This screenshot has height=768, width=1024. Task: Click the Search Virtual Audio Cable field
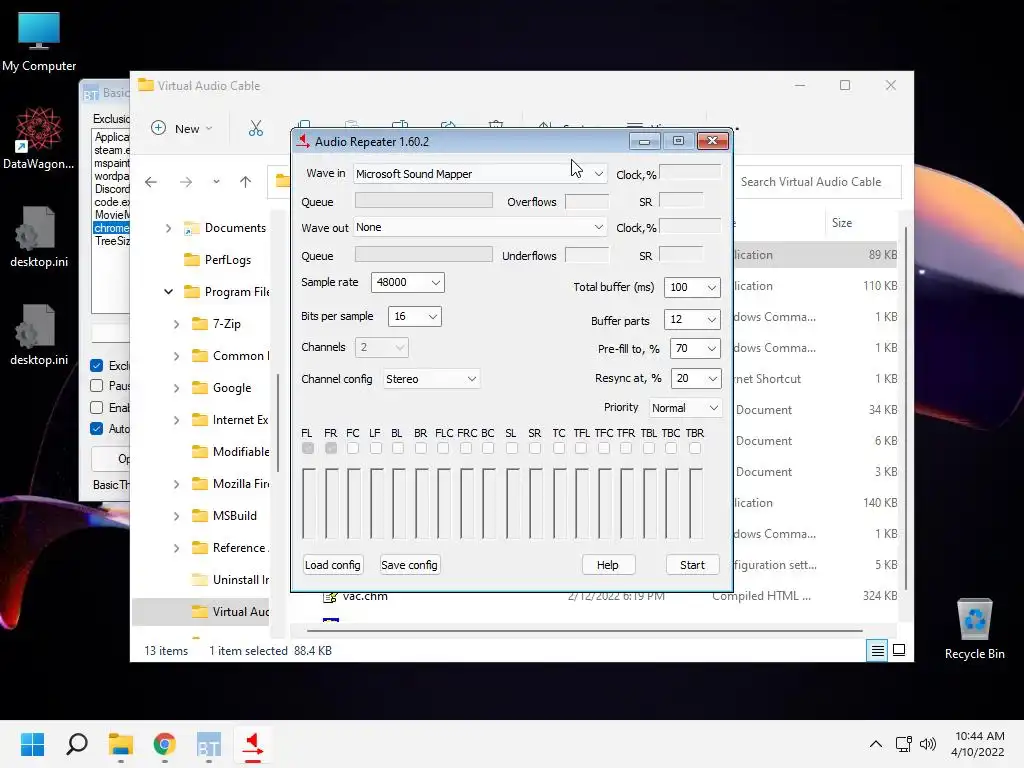(816, 182)
